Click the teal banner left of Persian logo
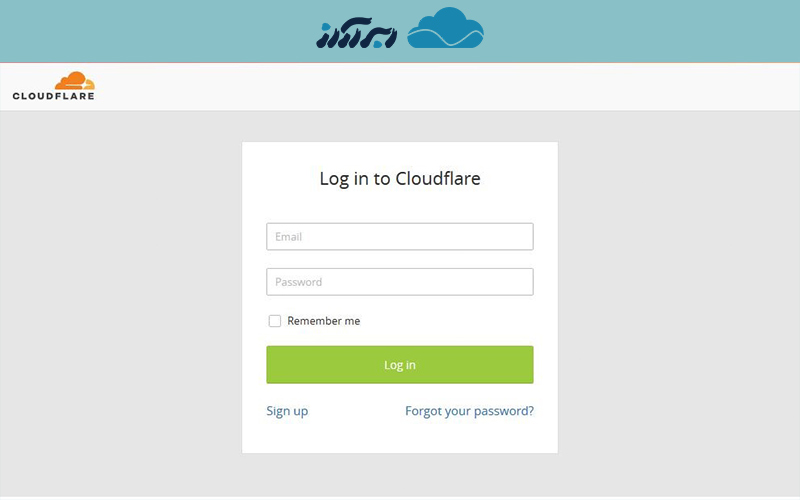This screenshot has width=800, height=500. (x=150, y=30)
